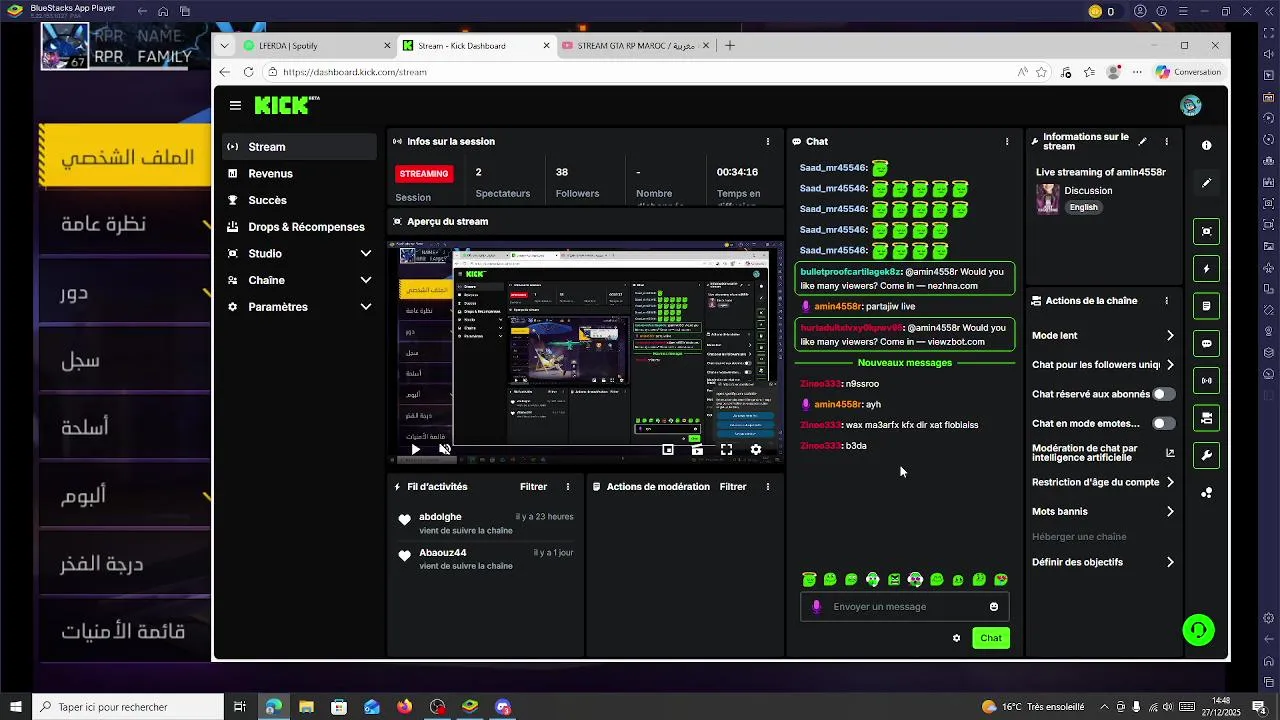Open Revenus in the sidebar
This screenshot has height=720, width=1280.
point(299,173)
